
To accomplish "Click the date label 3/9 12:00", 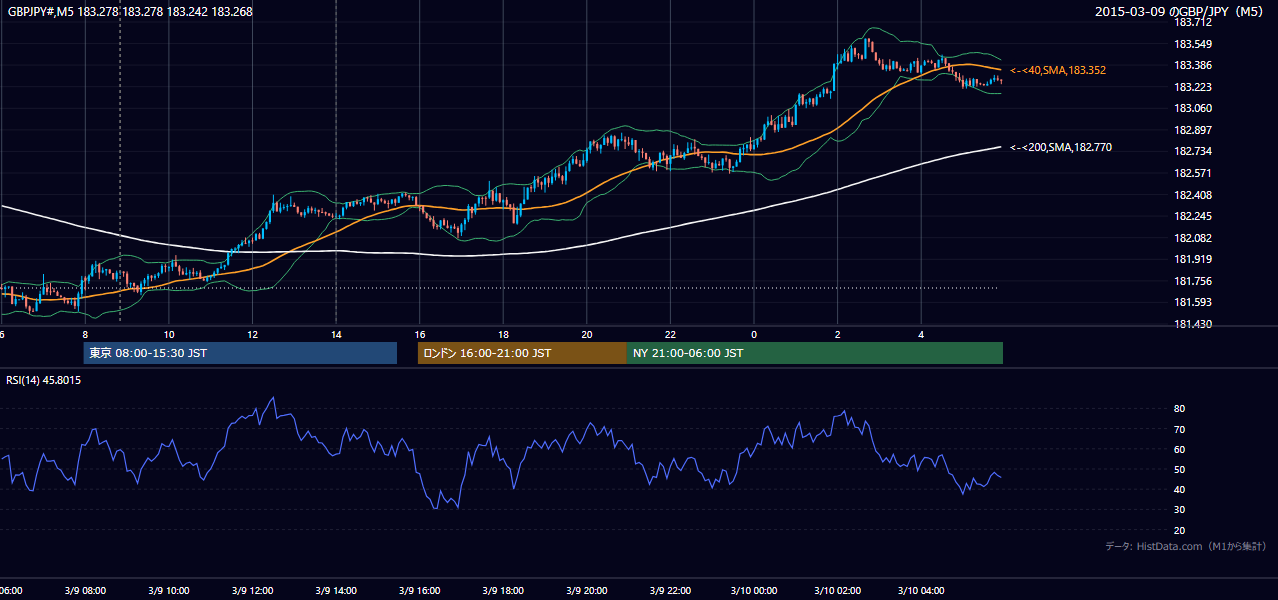I will point(253,591).
